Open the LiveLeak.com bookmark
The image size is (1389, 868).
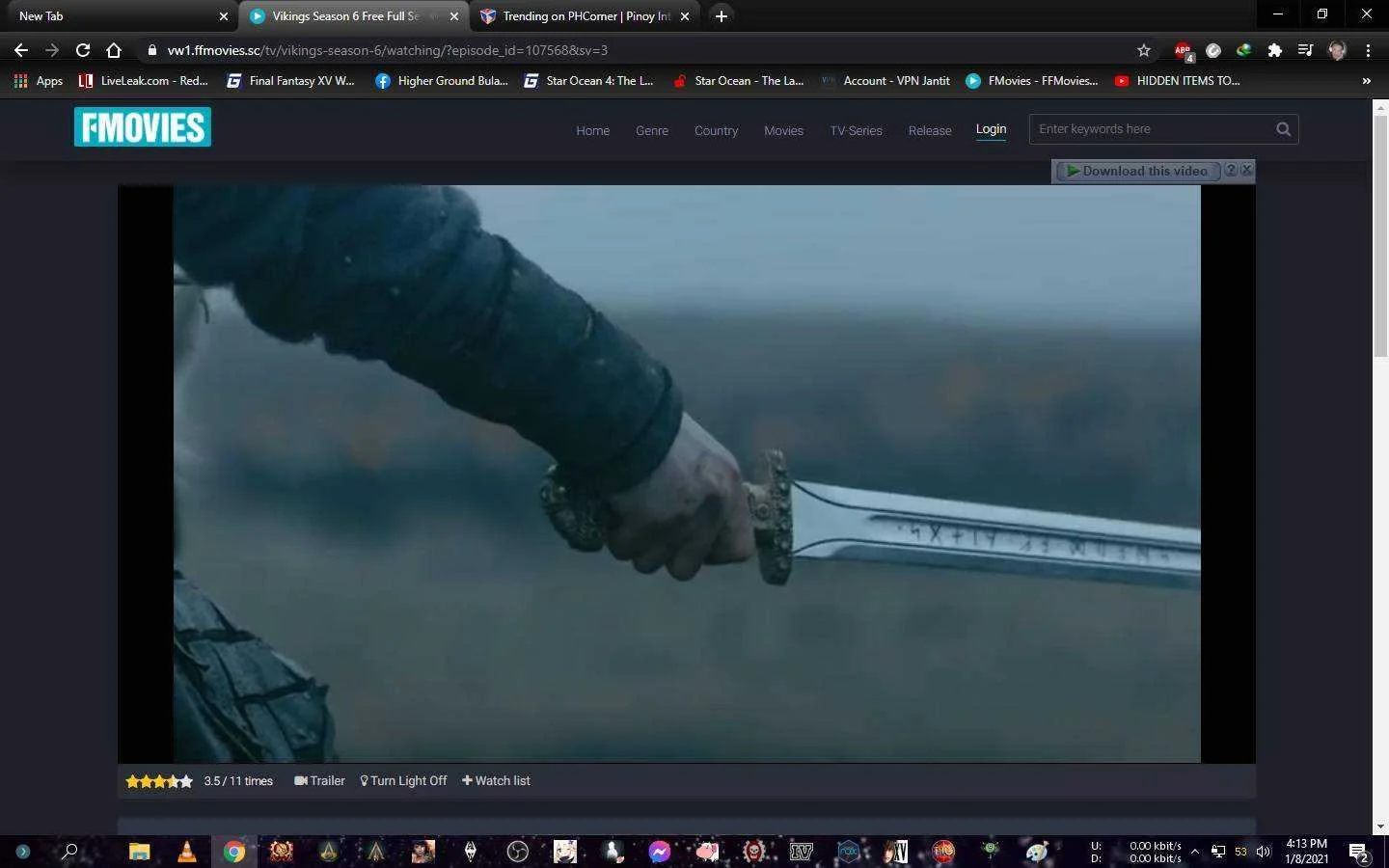click(144, 81)
